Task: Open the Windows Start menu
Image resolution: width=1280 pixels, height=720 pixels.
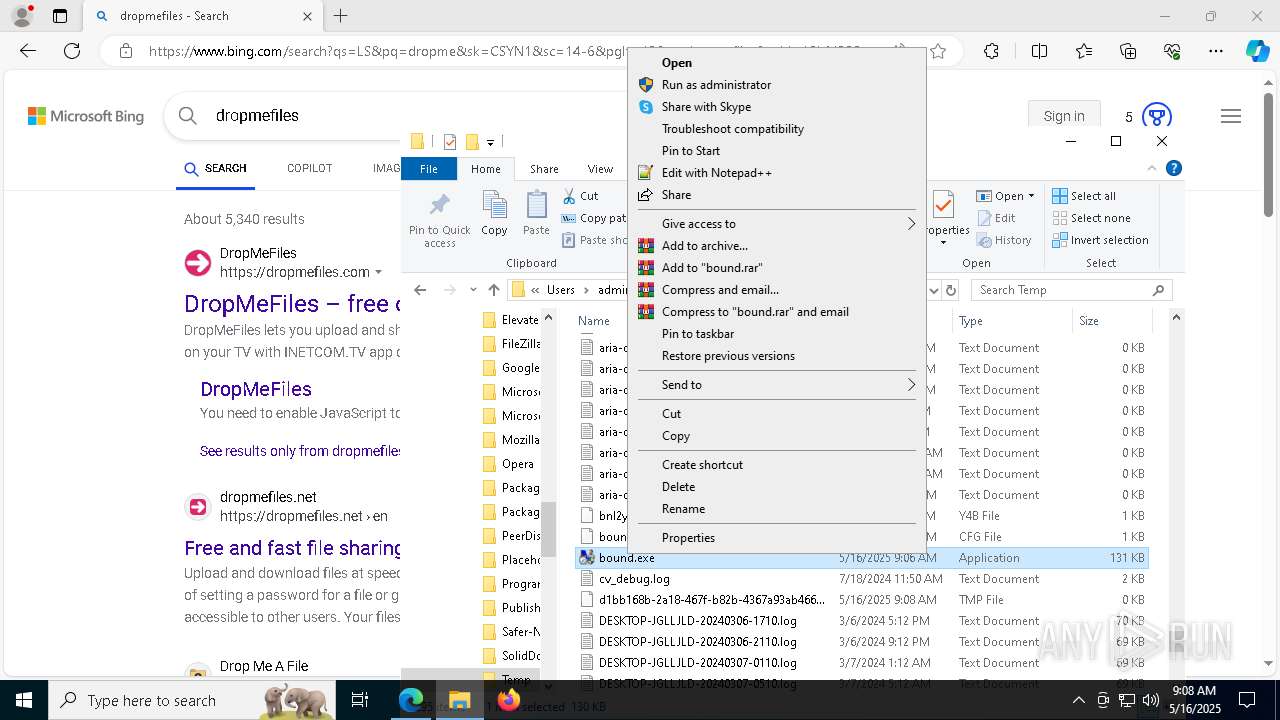Action: click(23, 700)
